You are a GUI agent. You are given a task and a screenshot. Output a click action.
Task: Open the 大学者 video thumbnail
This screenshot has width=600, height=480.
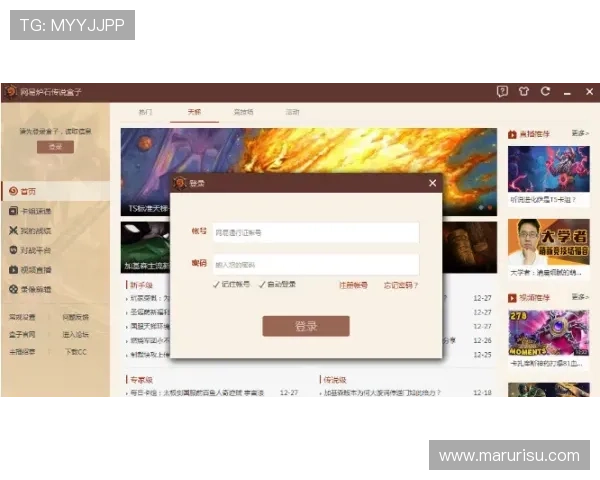[549, 242]
